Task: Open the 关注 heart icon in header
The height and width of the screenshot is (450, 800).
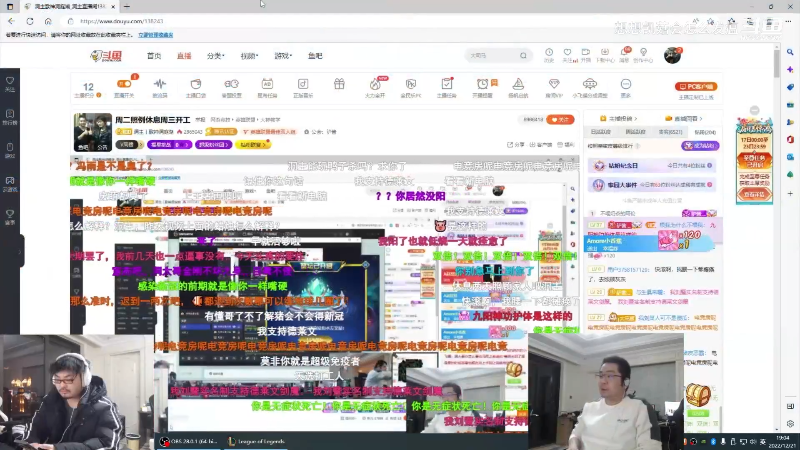Action: click(x=567, y=55)
